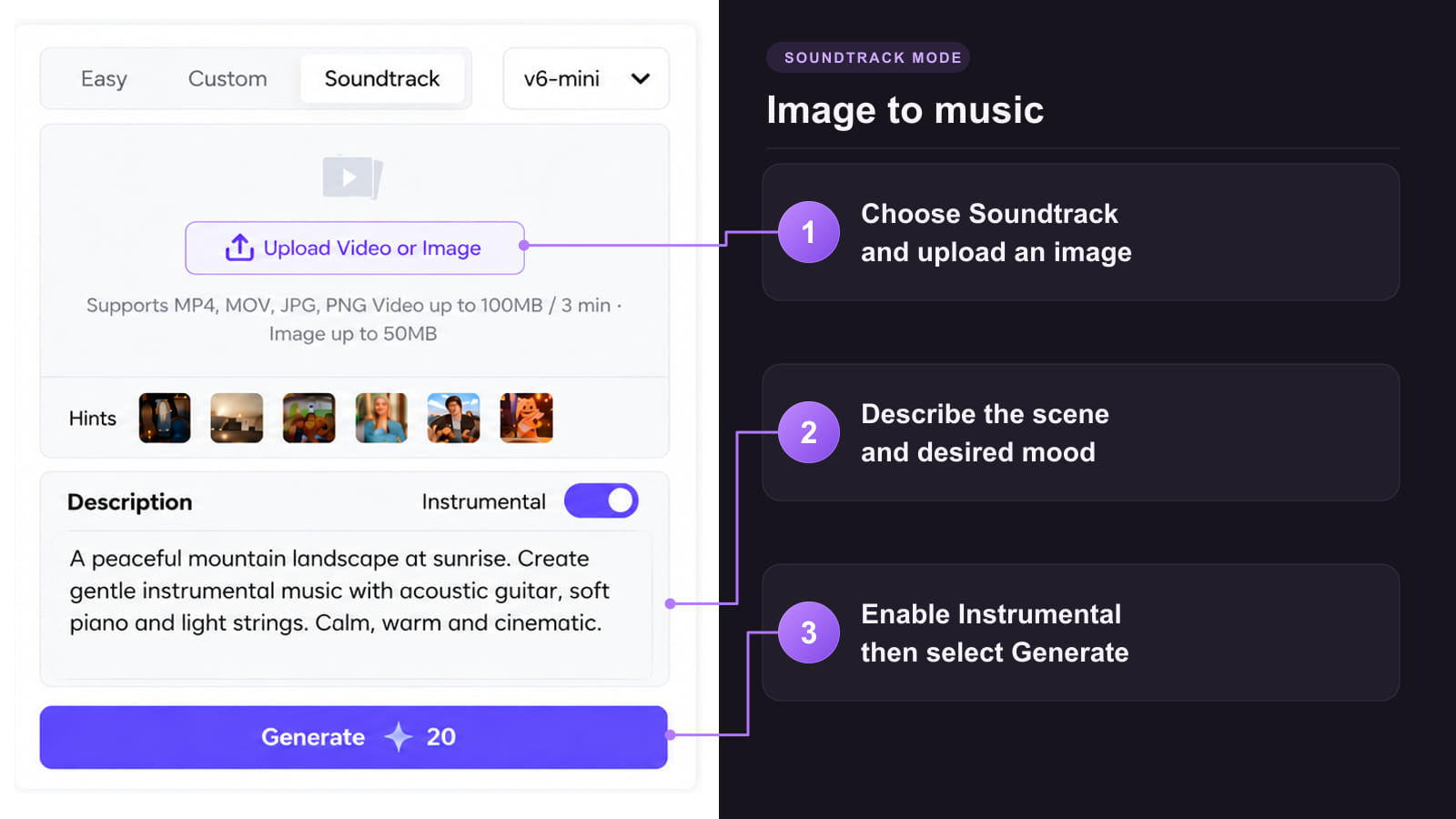The width and height of the screenshot is (1456, 819).
Task: Click the video placeholder icon above upload button
Action: click(x=353, y=177)
